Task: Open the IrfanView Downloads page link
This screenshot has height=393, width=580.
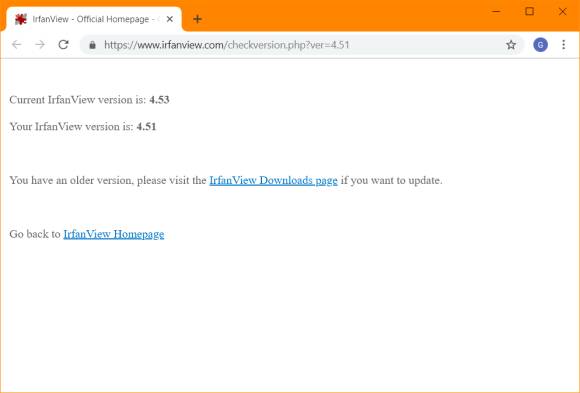Action: point(273,180)
